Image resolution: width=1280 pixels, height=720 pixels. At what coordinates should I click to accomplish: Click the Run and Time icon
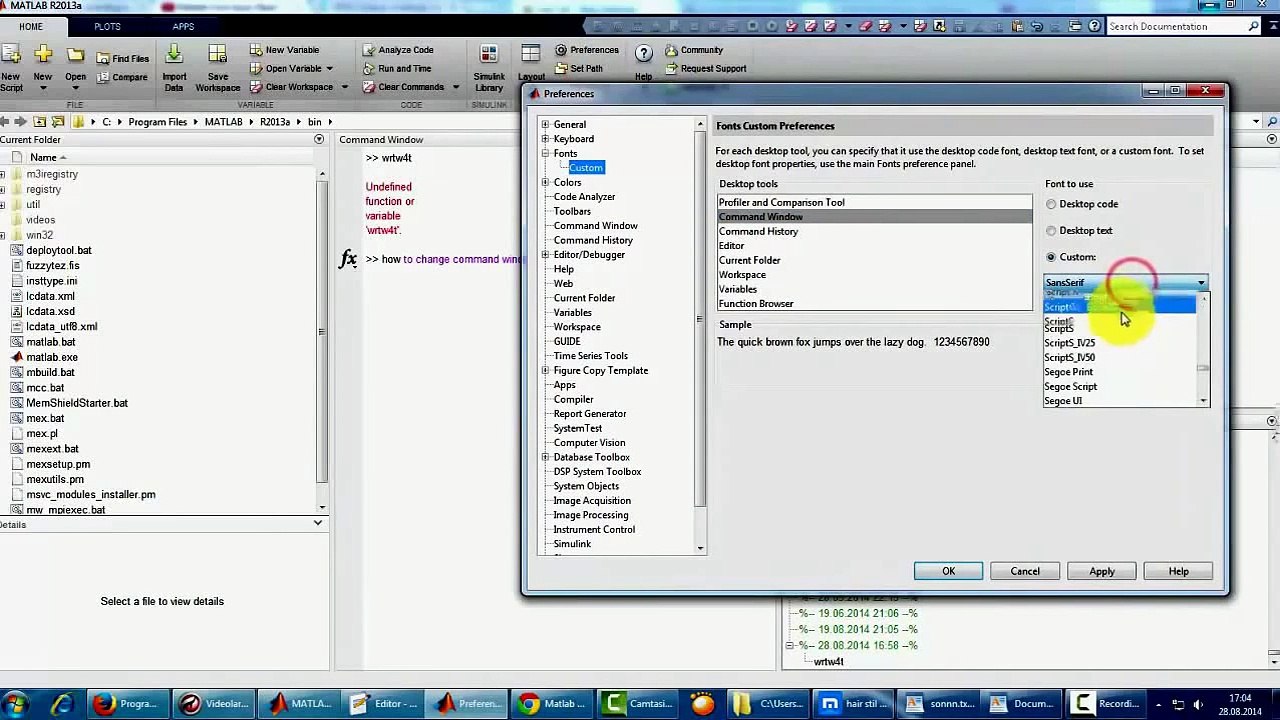[x=369, y=68]
